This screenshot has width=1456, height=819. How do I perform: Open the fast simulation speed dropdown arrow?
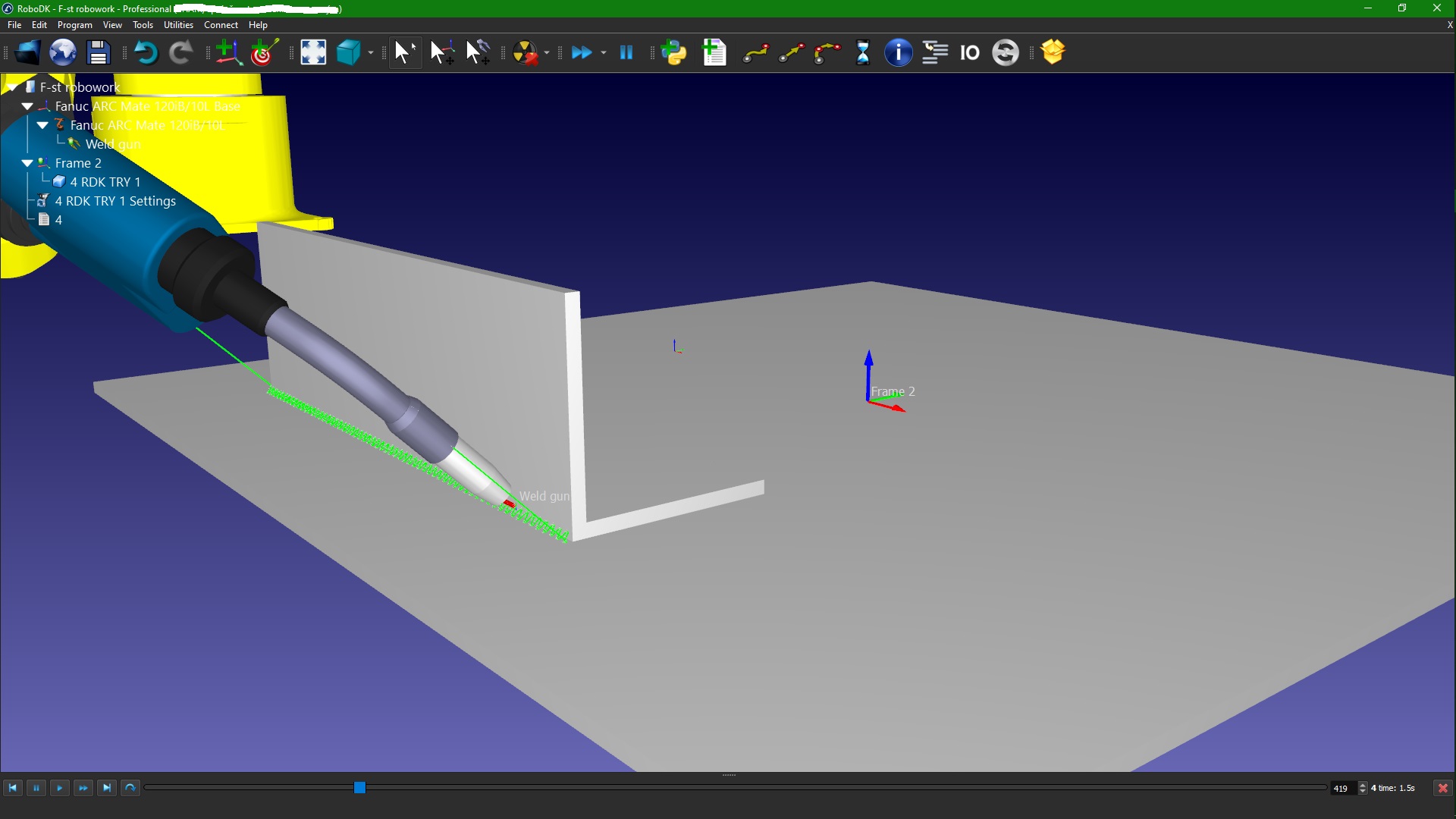pos(604,53)
